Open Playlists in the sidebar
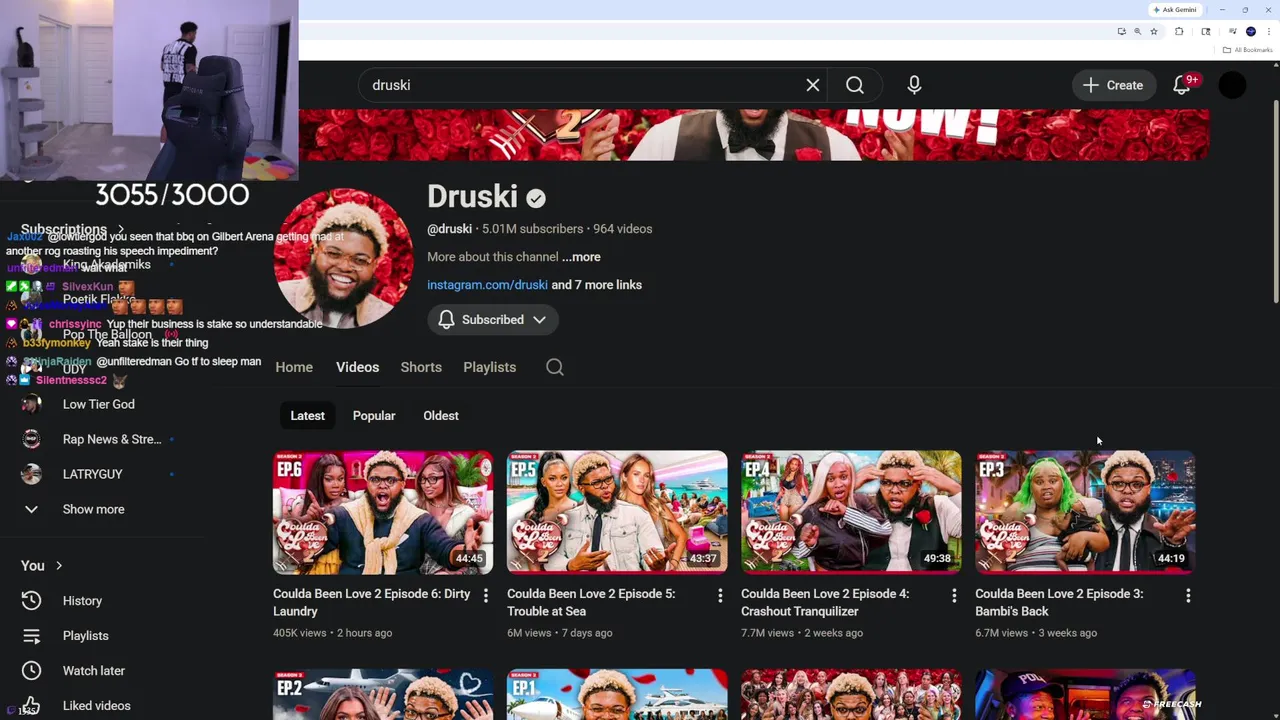This screenshot has height=720, width=1280. coord(85,636)
